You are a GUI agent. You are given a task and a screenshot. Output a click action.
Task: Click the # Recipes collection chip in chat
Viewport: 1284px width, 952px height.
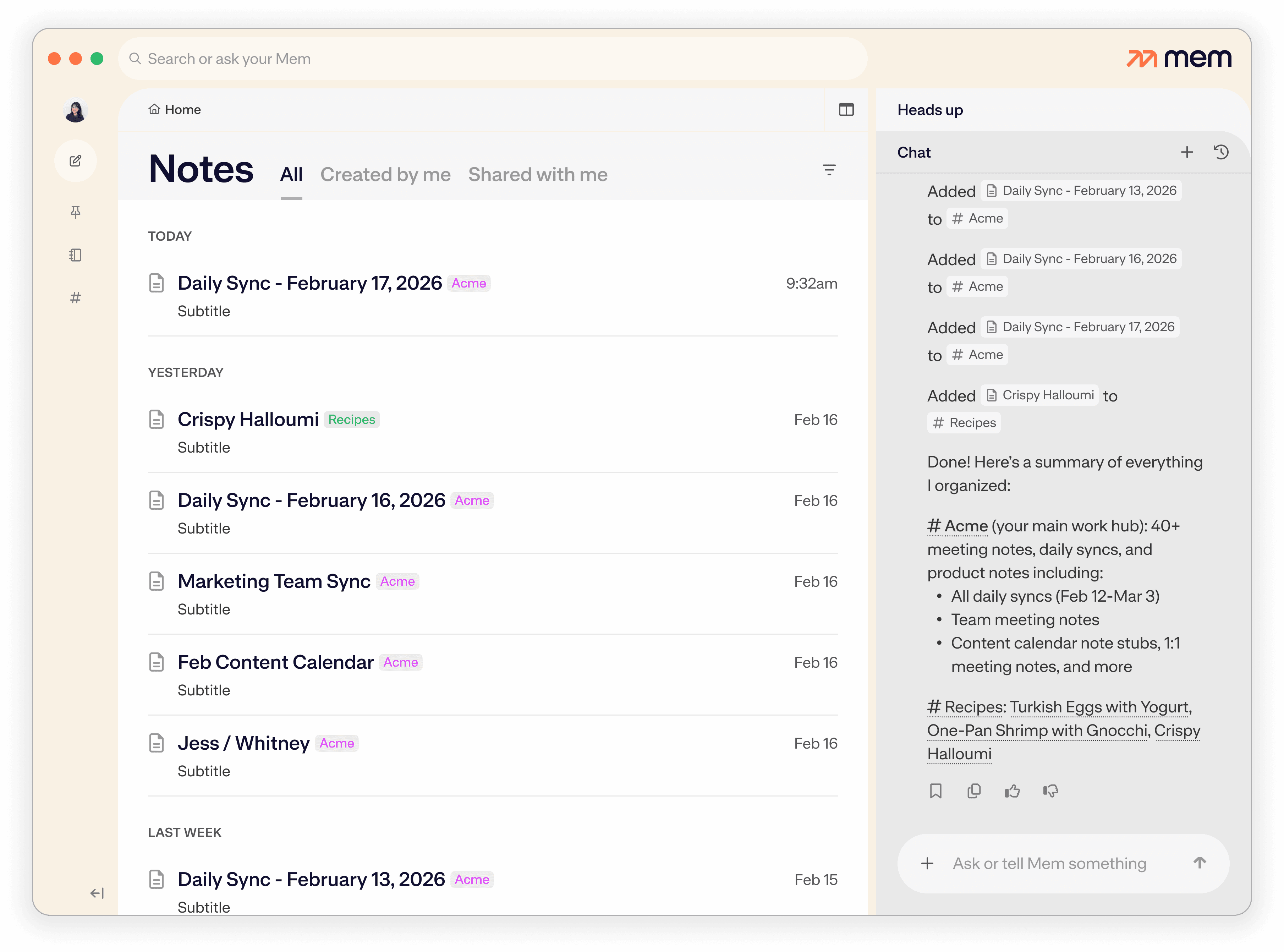coord(963,422)
